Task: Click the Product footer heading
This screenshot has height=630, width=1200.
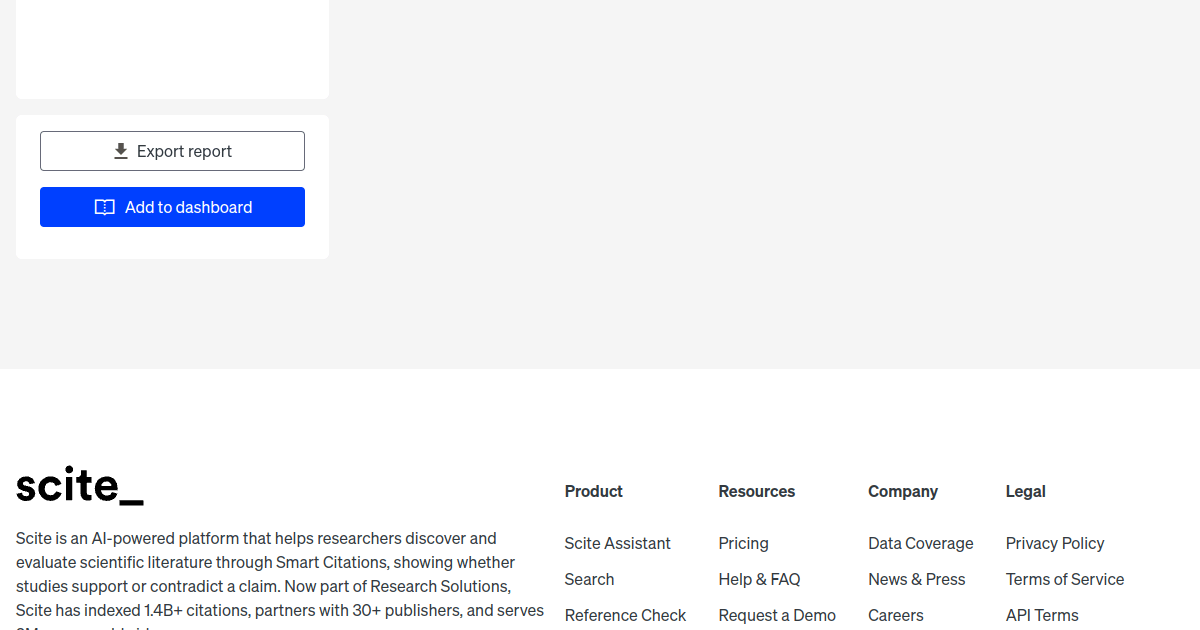Action: 593,491
